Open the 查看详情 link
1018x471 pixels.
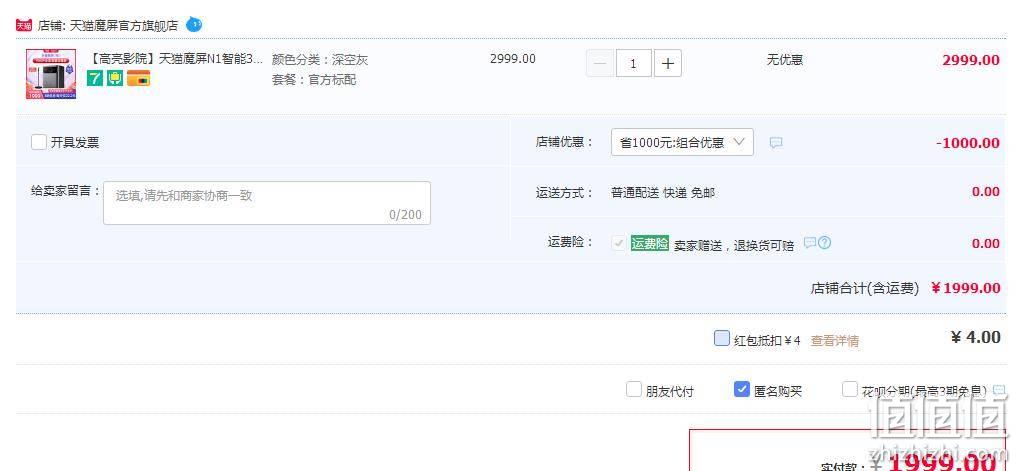click(x=835, y=340)
